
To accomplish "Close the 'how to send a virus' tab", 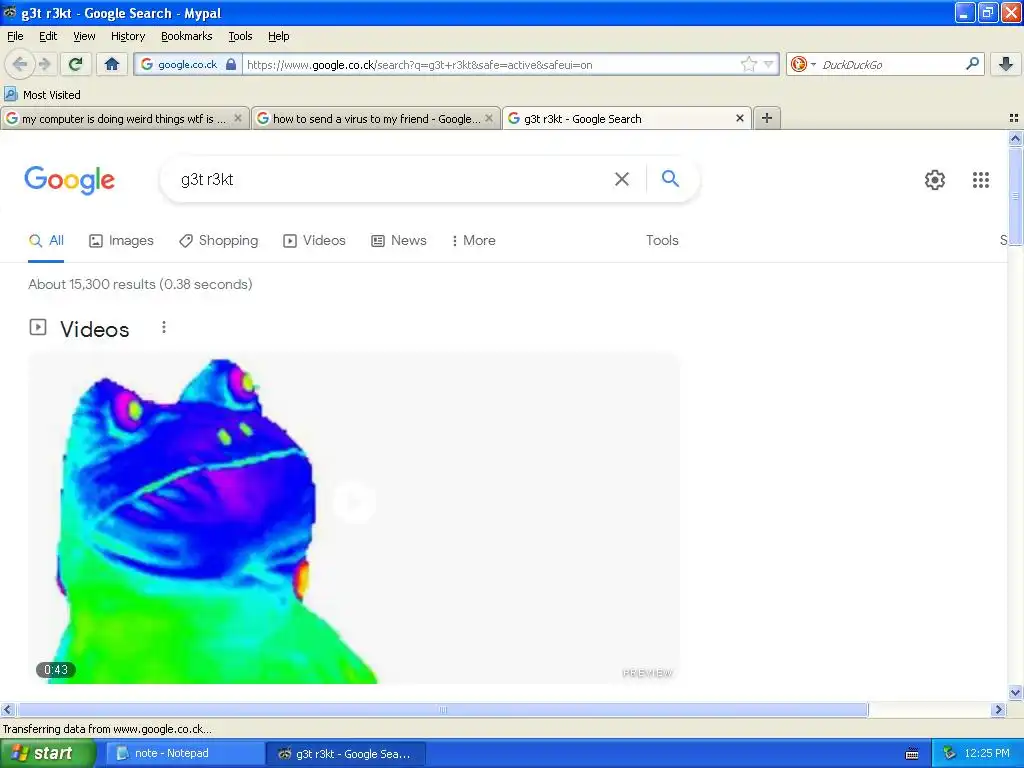I will click(488, 118).
